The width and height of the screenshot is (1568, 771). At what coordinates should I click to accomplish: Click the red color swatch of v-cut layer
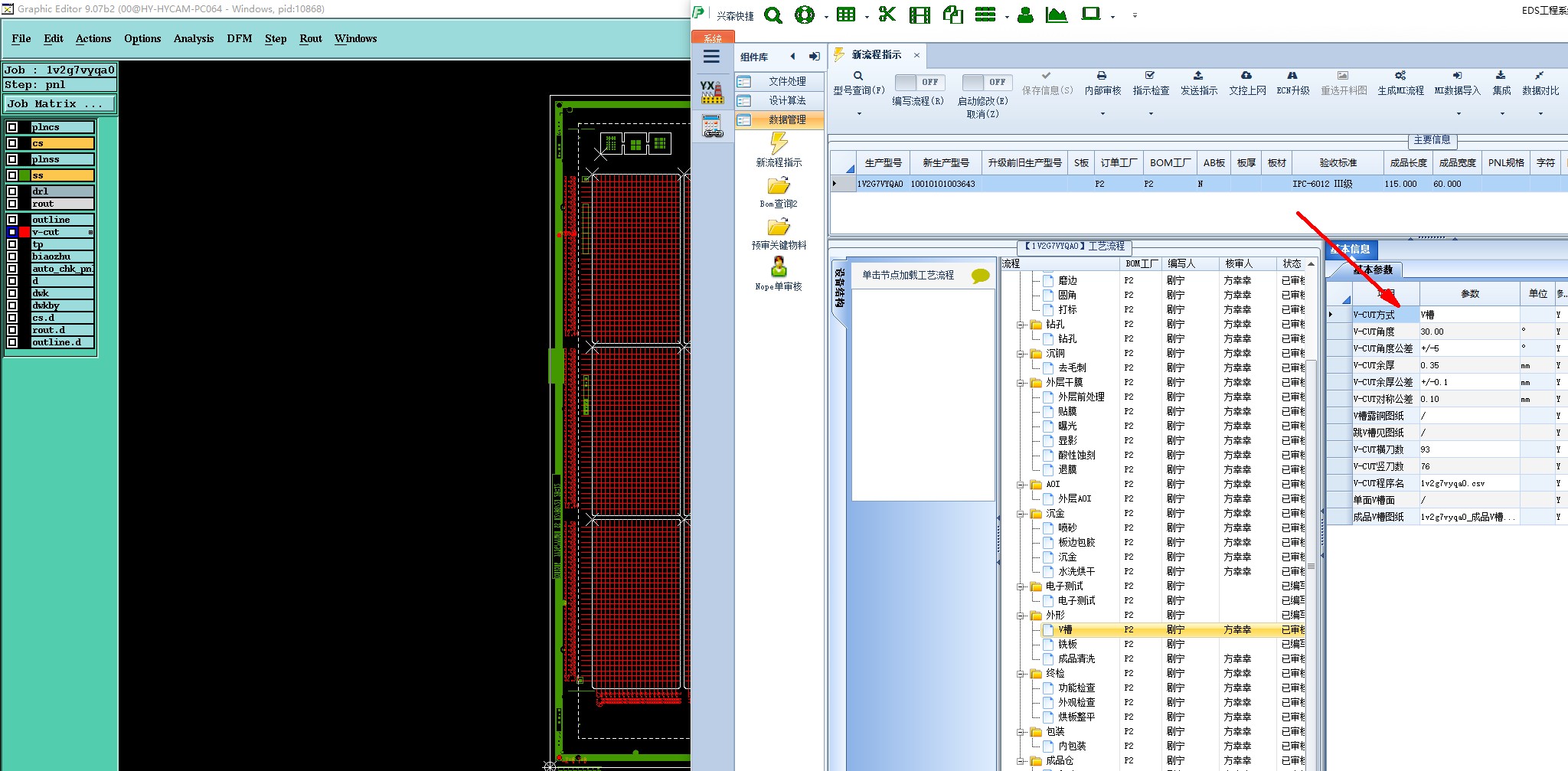(x=24, y=232)
